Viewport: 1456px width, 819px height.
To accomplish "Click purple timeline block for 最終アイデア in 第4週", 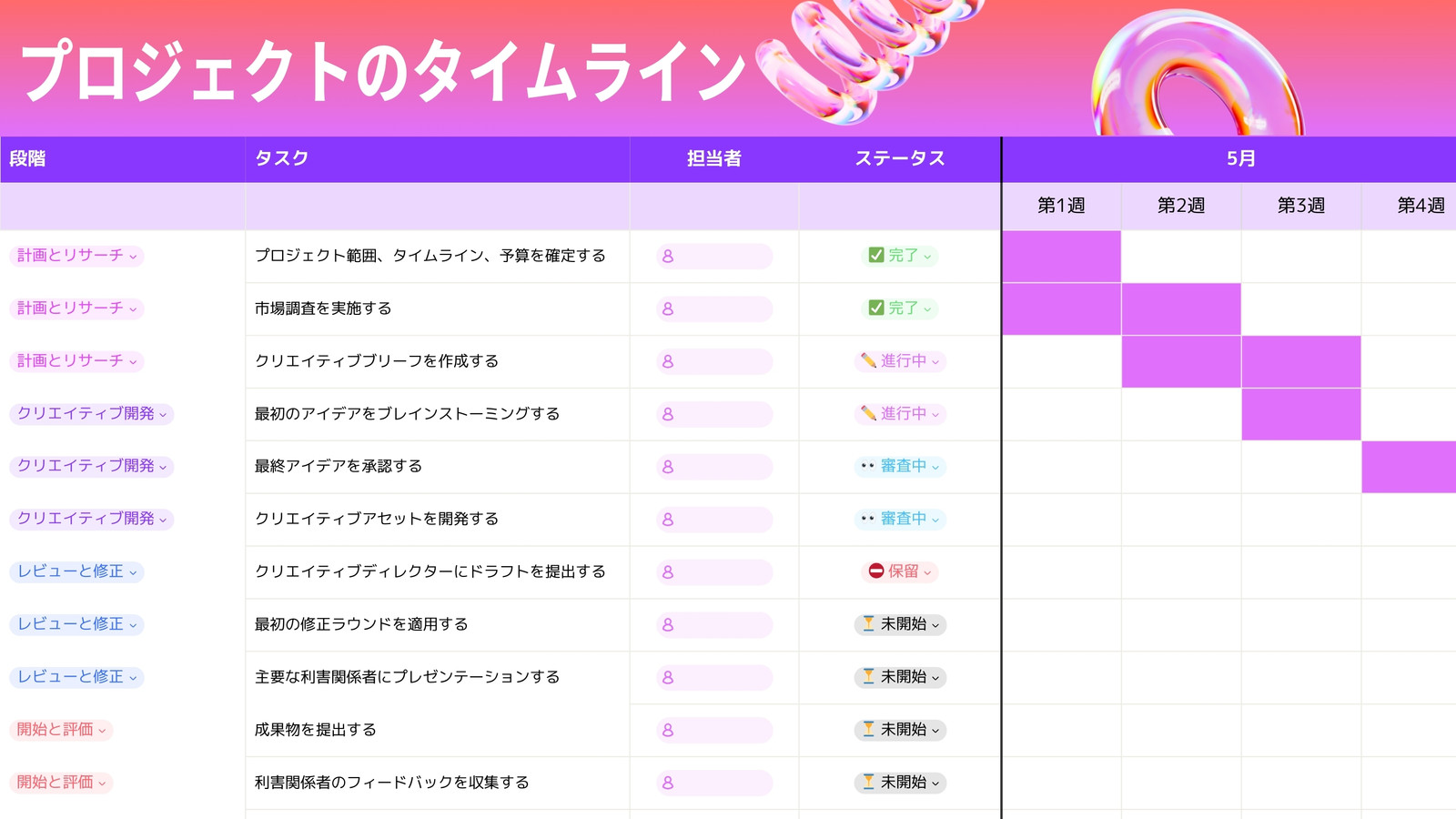I will coord(1409,467).
